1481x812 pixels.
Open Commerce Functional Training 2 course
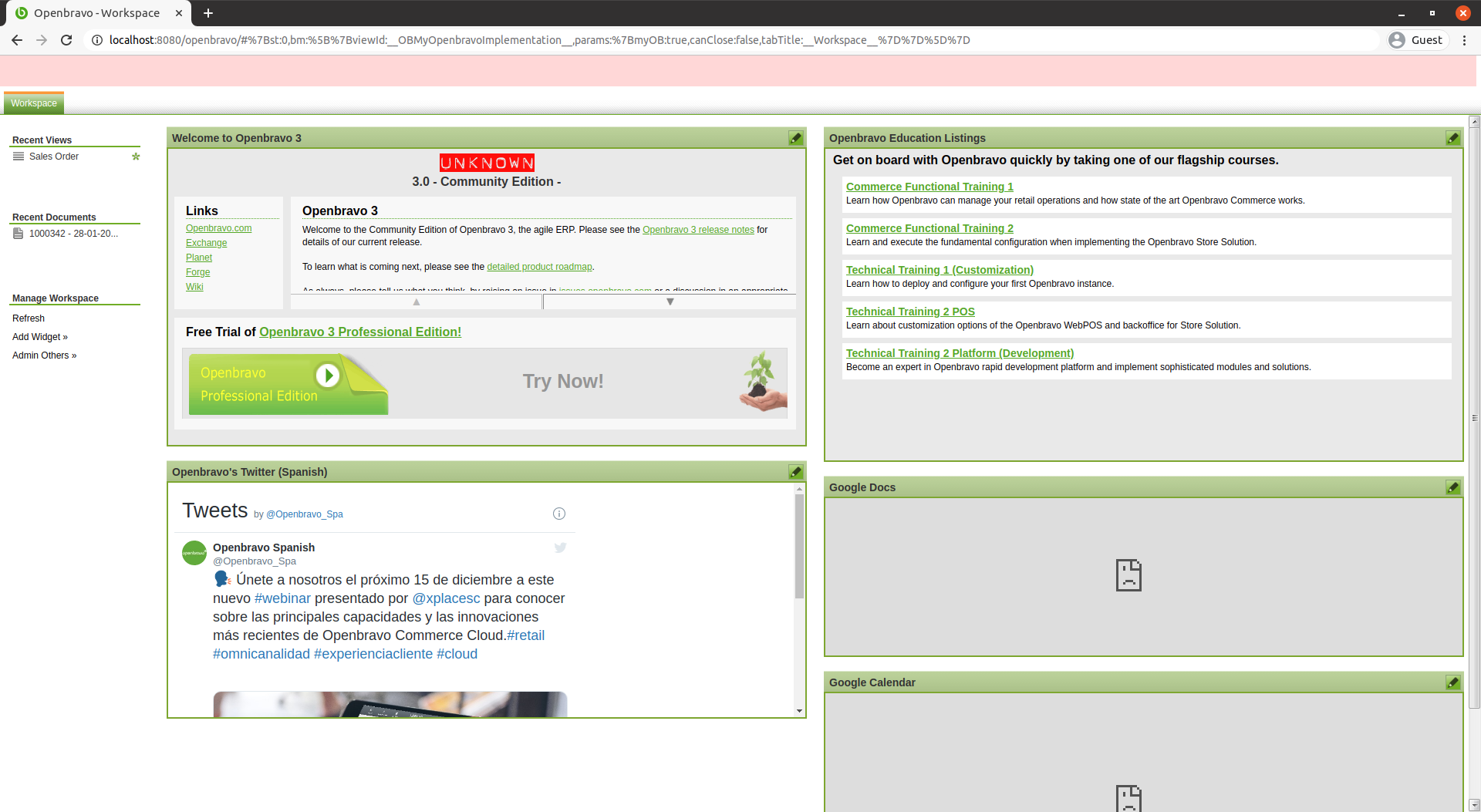(x=929, y=228)
